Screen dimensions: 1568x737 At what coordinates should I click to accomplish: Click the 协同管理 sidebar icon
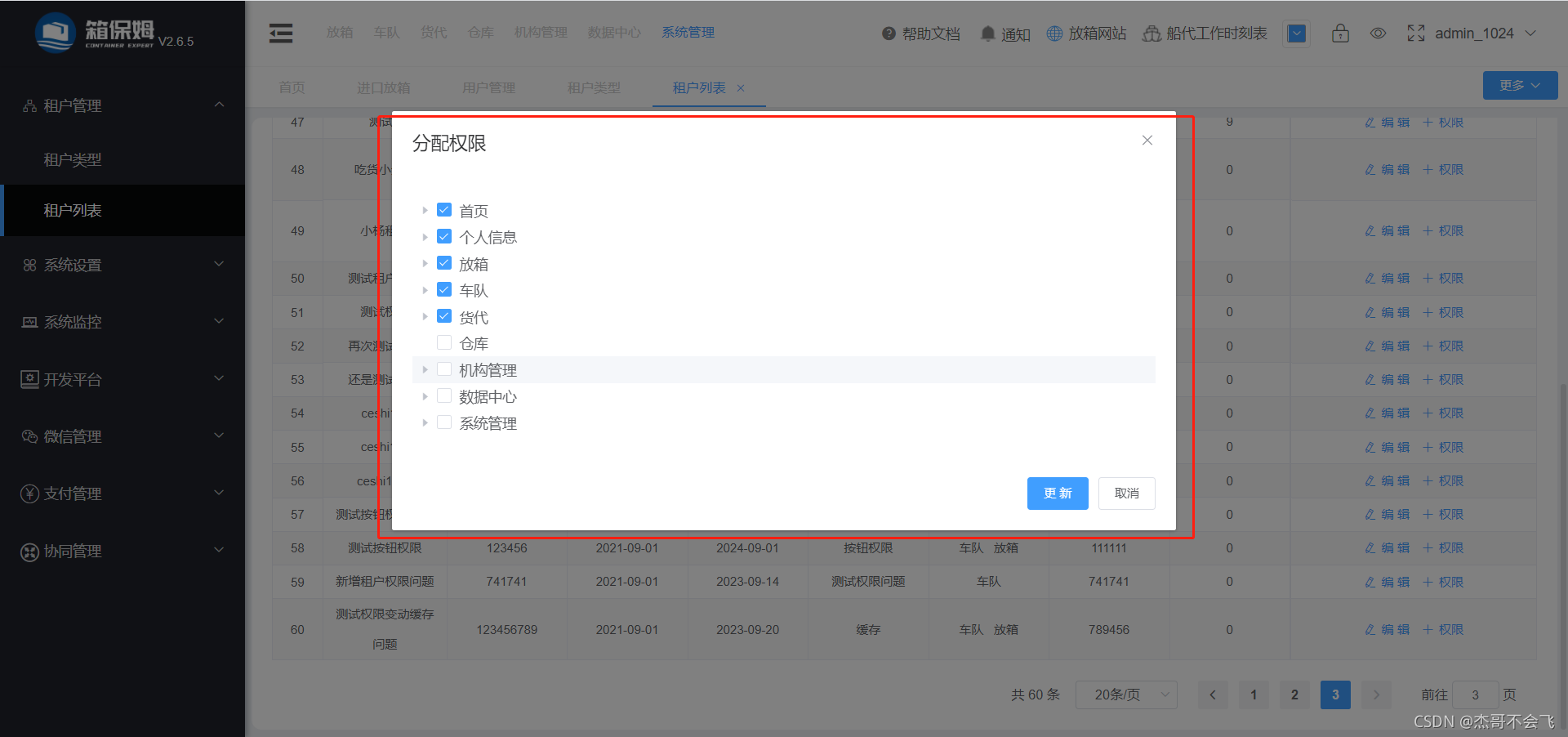30,552
